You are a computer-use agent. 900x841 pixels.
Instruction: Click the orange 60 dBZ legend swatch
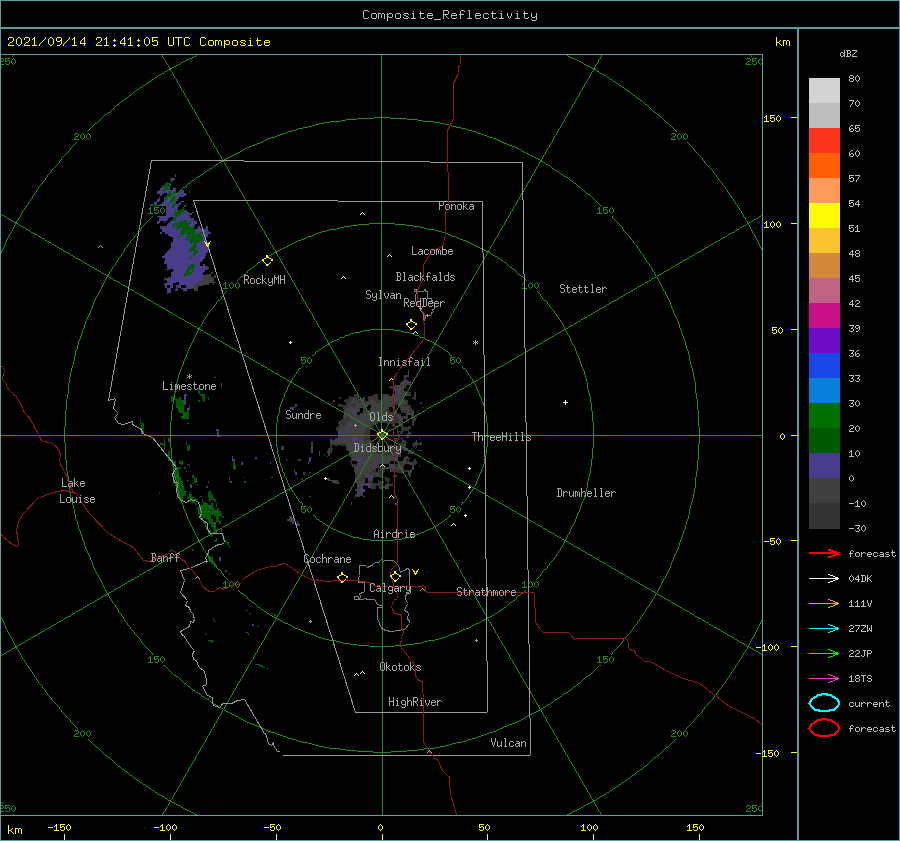[x=824, y=165]
